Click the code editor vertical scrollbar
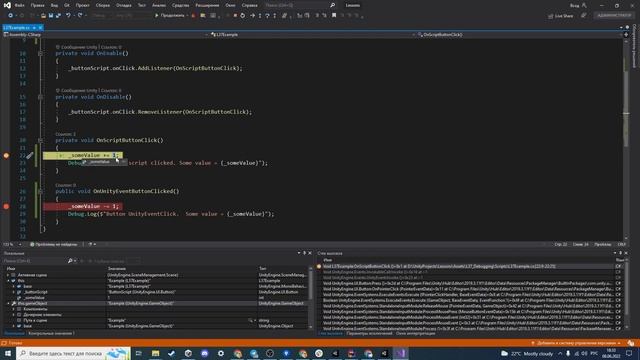 (626, 139)
